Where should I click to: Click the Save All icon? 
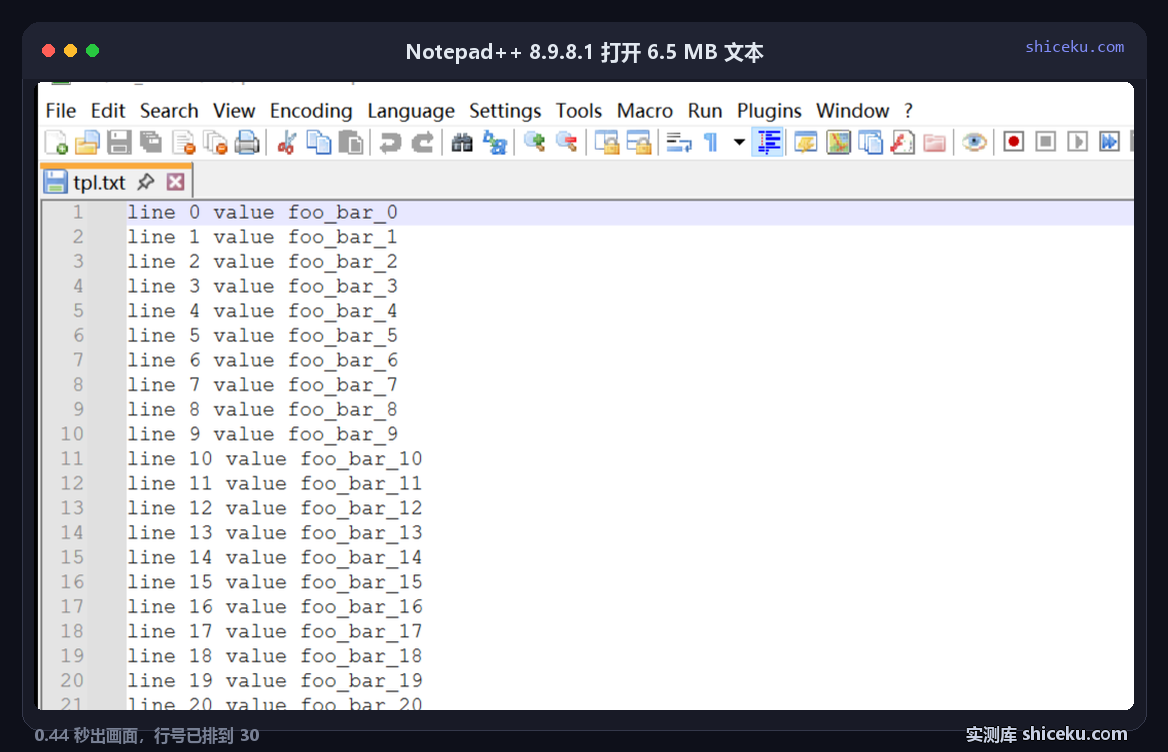click(x=151, y=141)
